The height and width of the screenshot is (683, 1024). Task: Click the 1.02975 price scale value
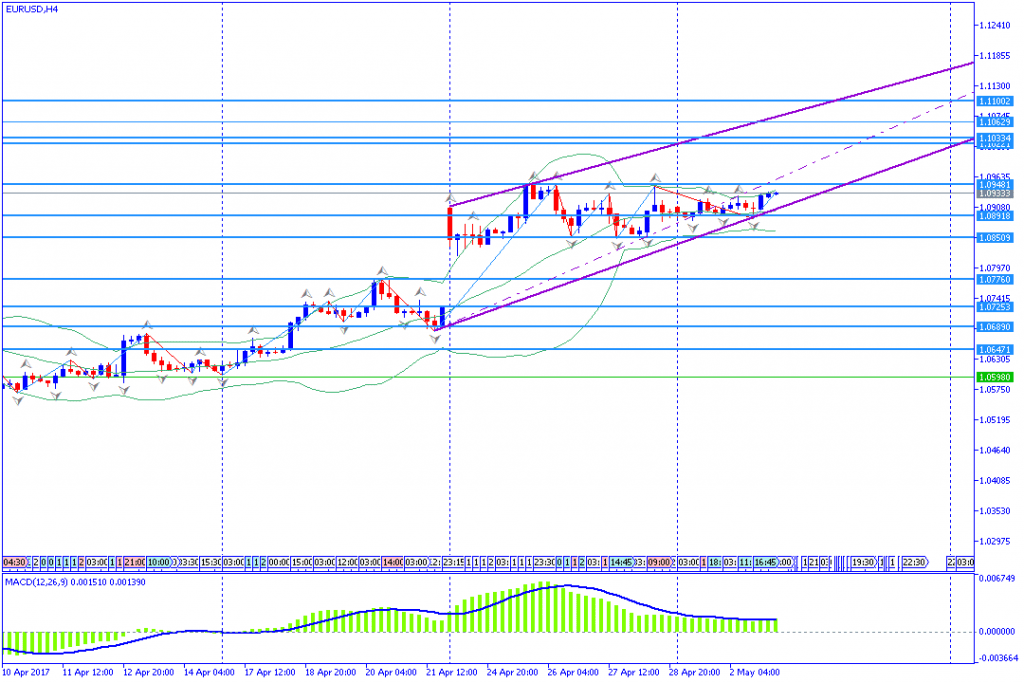[x=995, y=541]
